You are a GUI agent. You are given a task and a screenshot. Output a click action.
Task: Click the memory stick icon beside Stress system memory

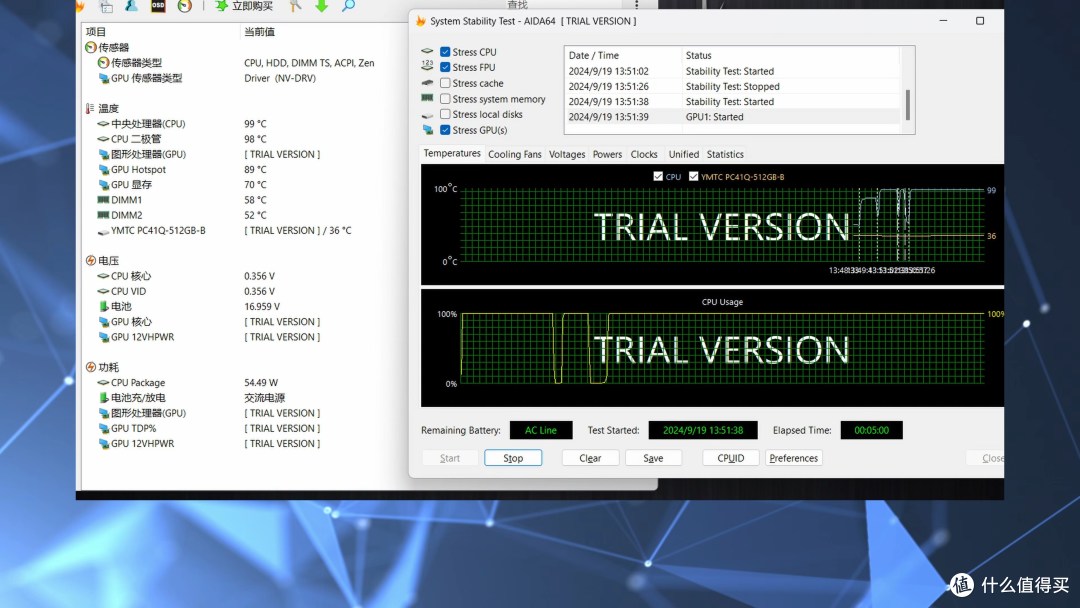(x=427, y=98)
